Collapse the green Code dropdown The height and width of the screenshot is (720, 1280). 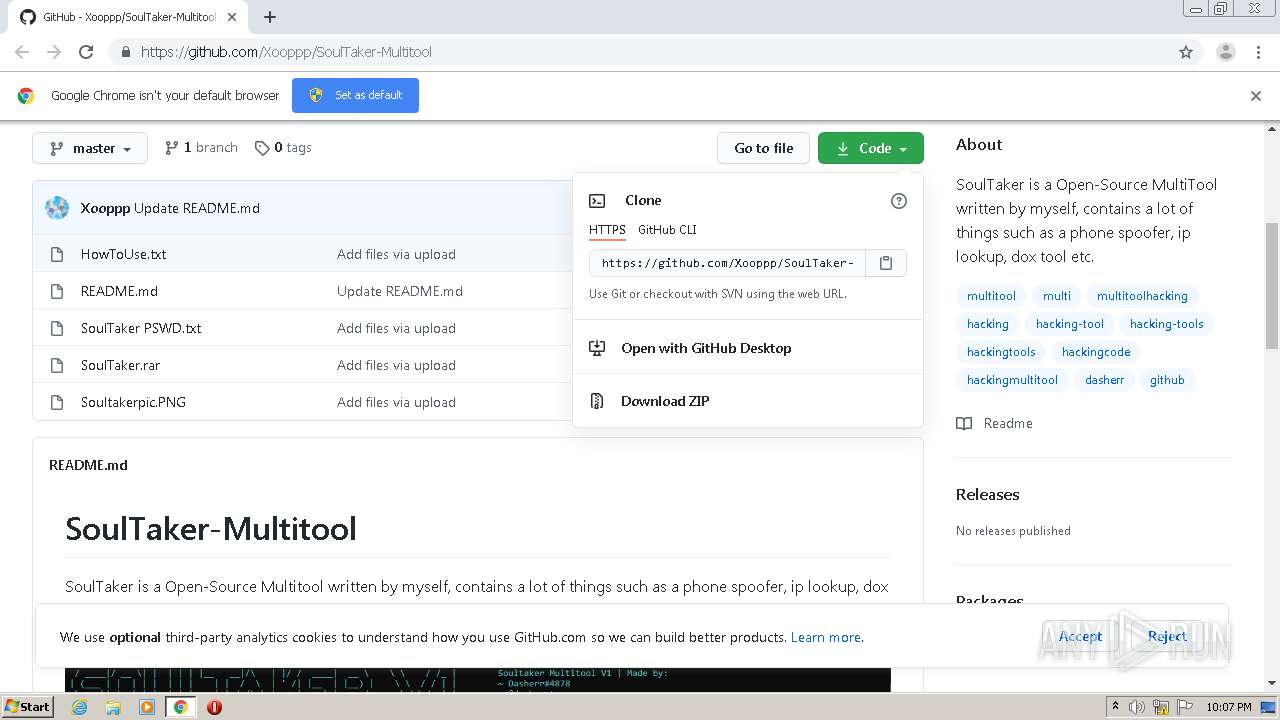871,148
